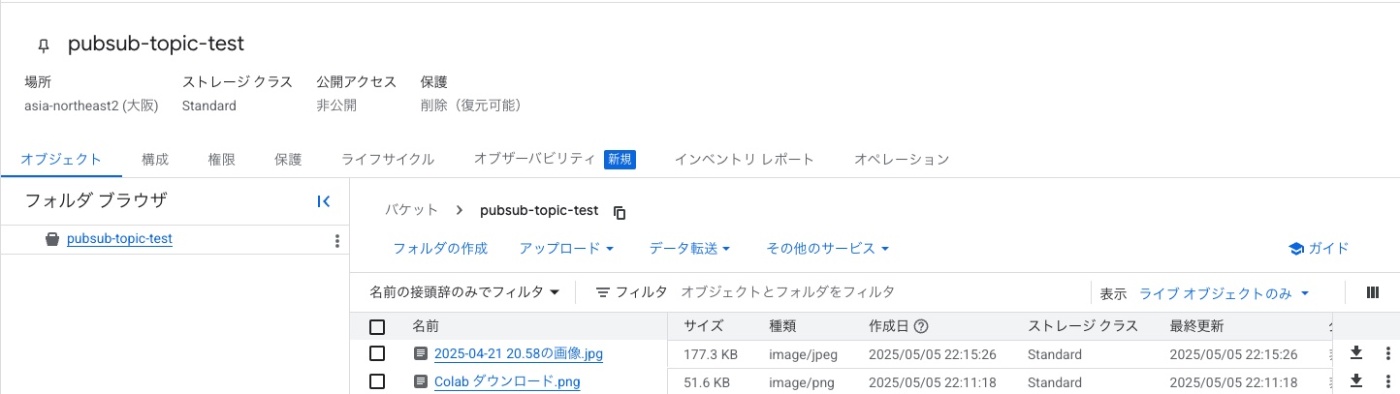
Task: Click the 177.3 KB size cell
Action: coord(711,354)
